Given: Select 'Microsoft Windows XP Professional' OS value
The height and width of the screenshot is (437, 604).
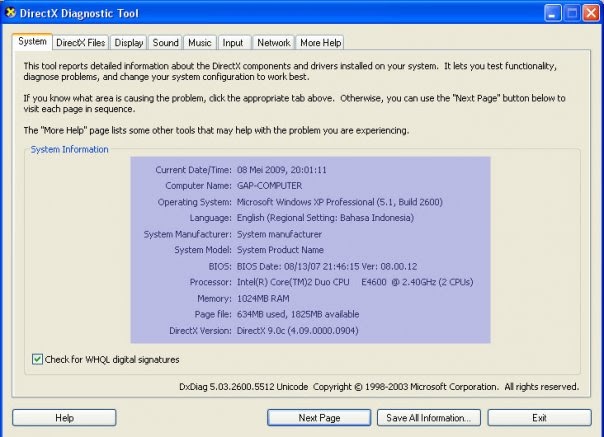Looking at the screenshot, I should [339, 202].
